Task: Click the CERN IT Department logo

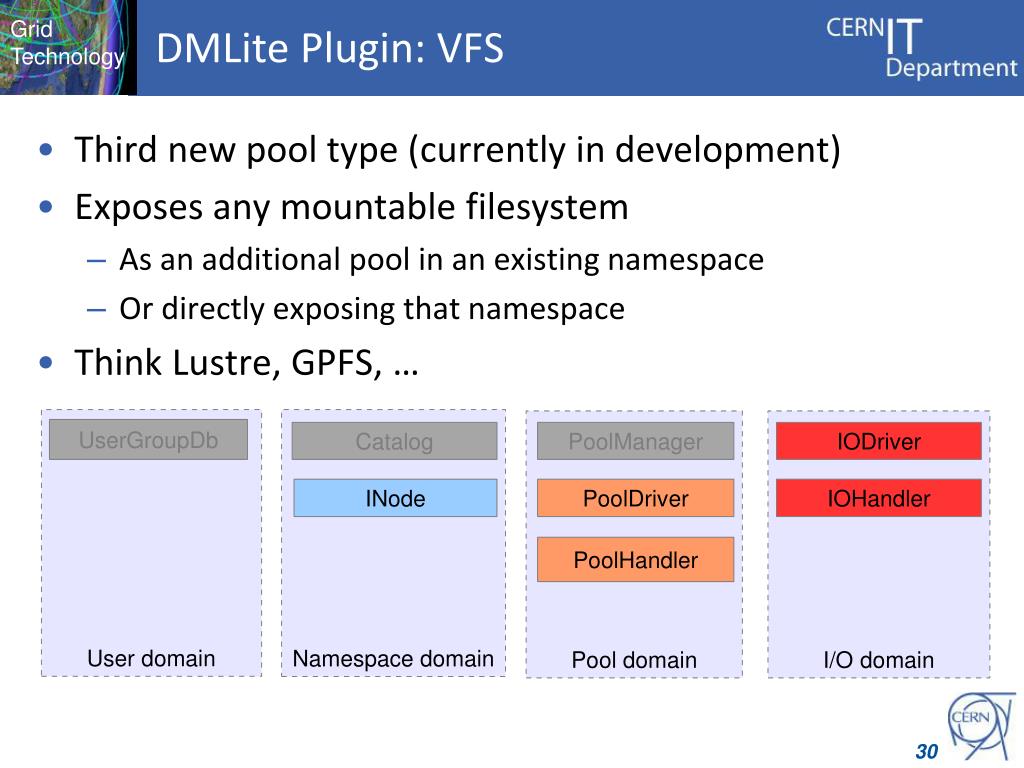Action: tap(921, 46)
